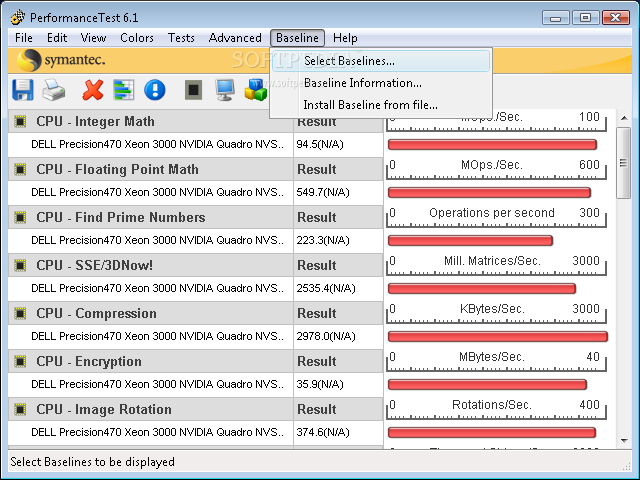Click the DELL Precision470 row under Integer Math
The width and height of the screenshot is (640, 480).
click(x=151, y=144)
